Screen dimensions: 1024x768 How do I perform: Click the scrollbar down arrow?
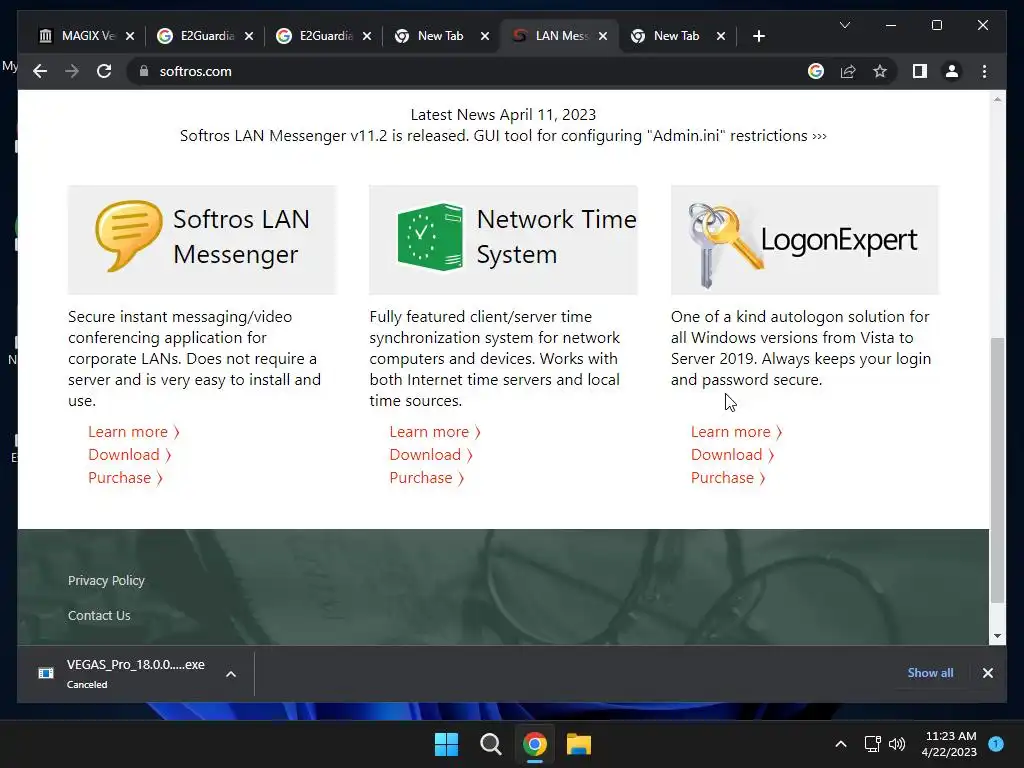997,636
